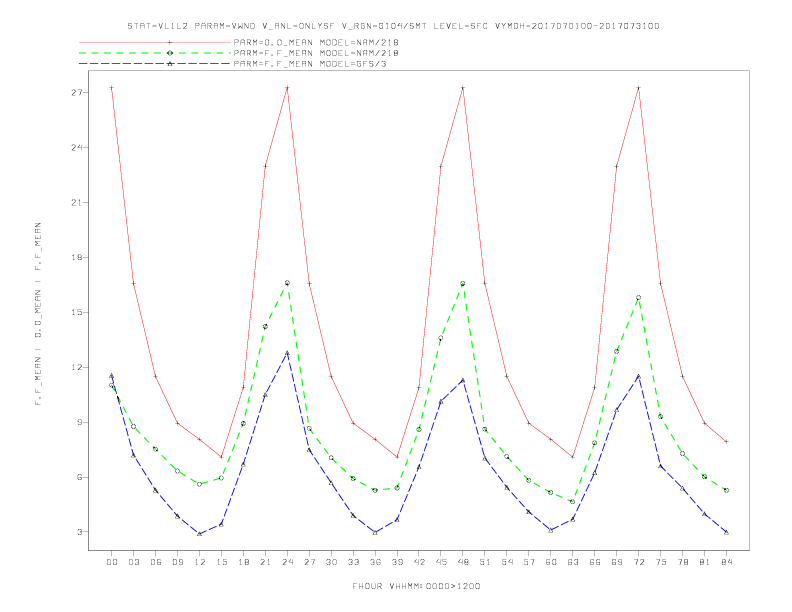Click x-axis tick label 00

(112, 562)
